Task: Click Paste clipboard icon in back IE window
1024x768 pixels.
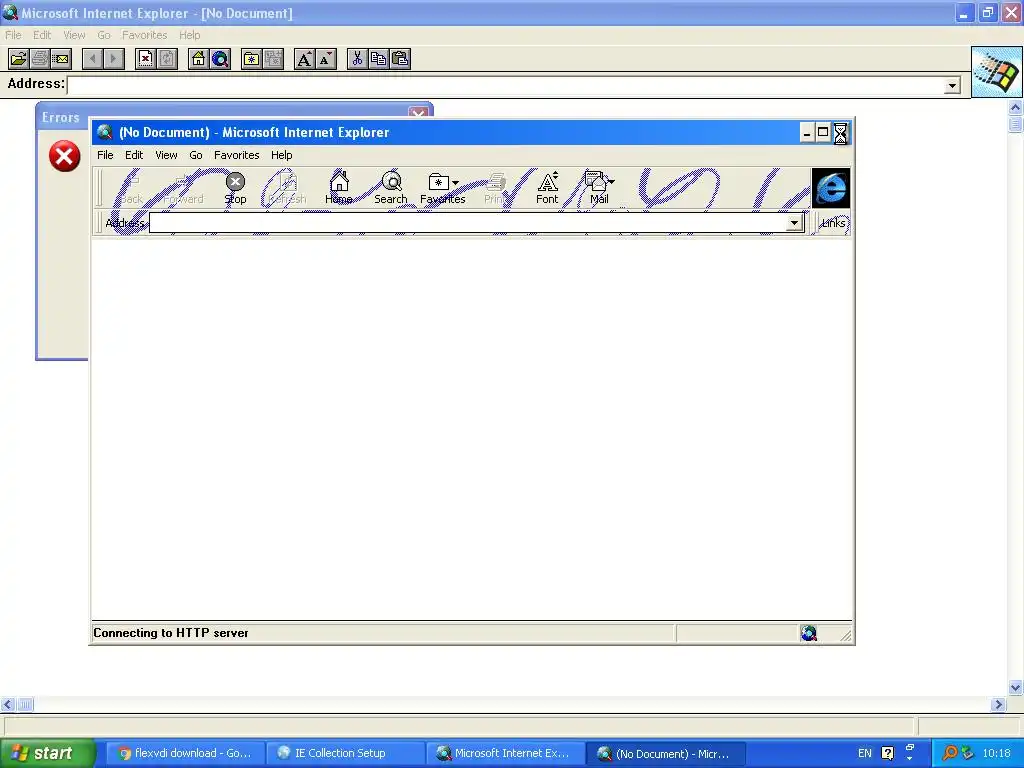Action: pyautogui.click(x=400, y=59)
